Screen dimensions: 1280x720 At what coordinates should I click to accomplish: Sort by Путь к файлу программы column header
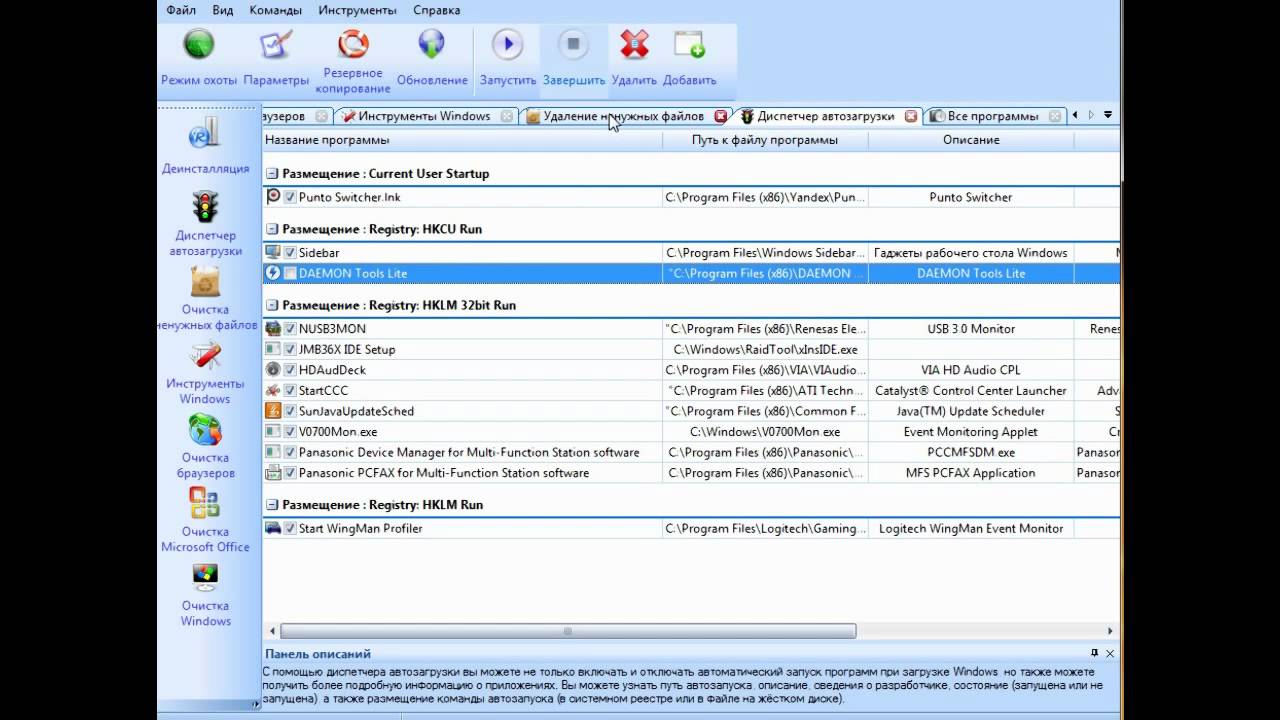(765, 140)
